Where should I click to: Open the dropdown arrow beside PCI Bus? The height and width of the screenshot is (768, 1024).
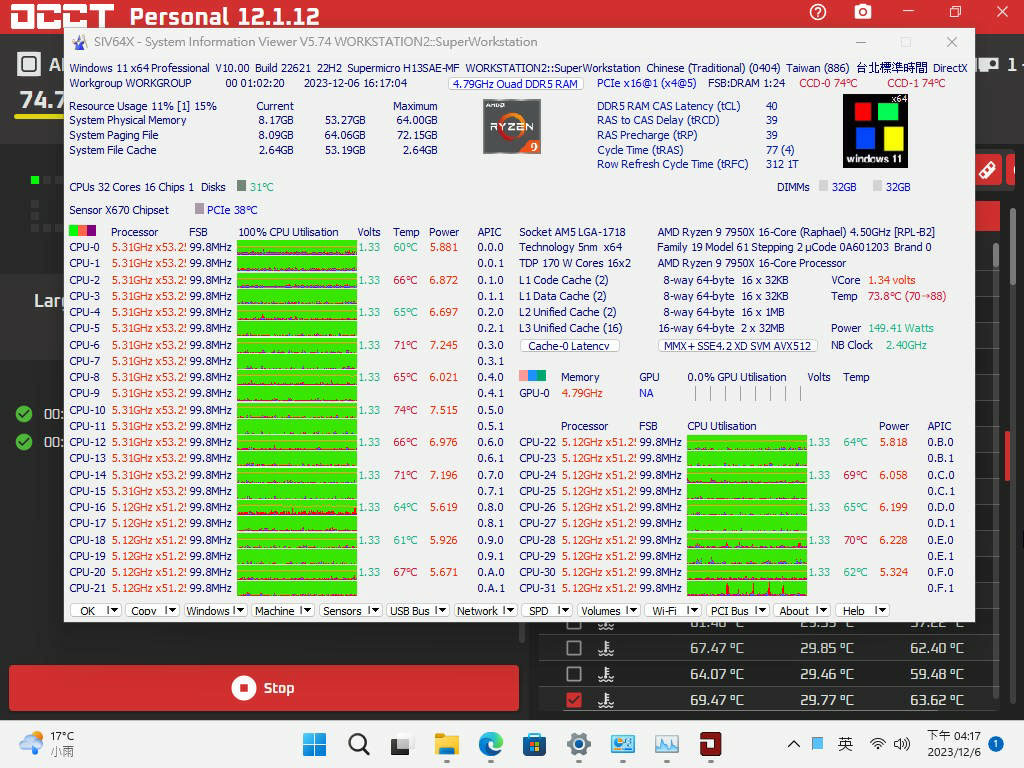tap(760, 610)
